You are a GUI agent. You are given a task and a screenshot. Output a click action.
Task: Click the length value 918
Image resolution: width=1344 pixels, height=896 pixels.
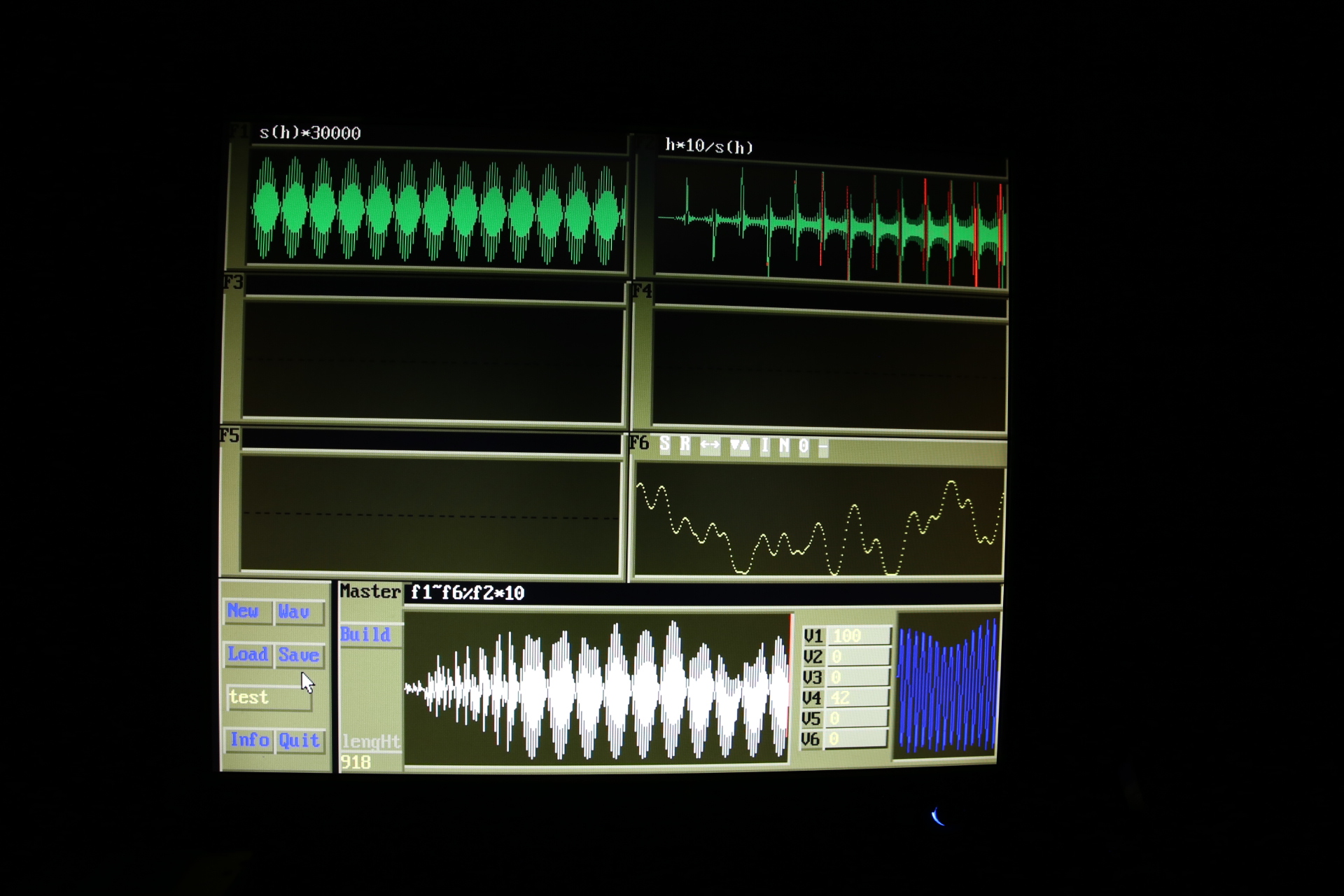[356, 762]
